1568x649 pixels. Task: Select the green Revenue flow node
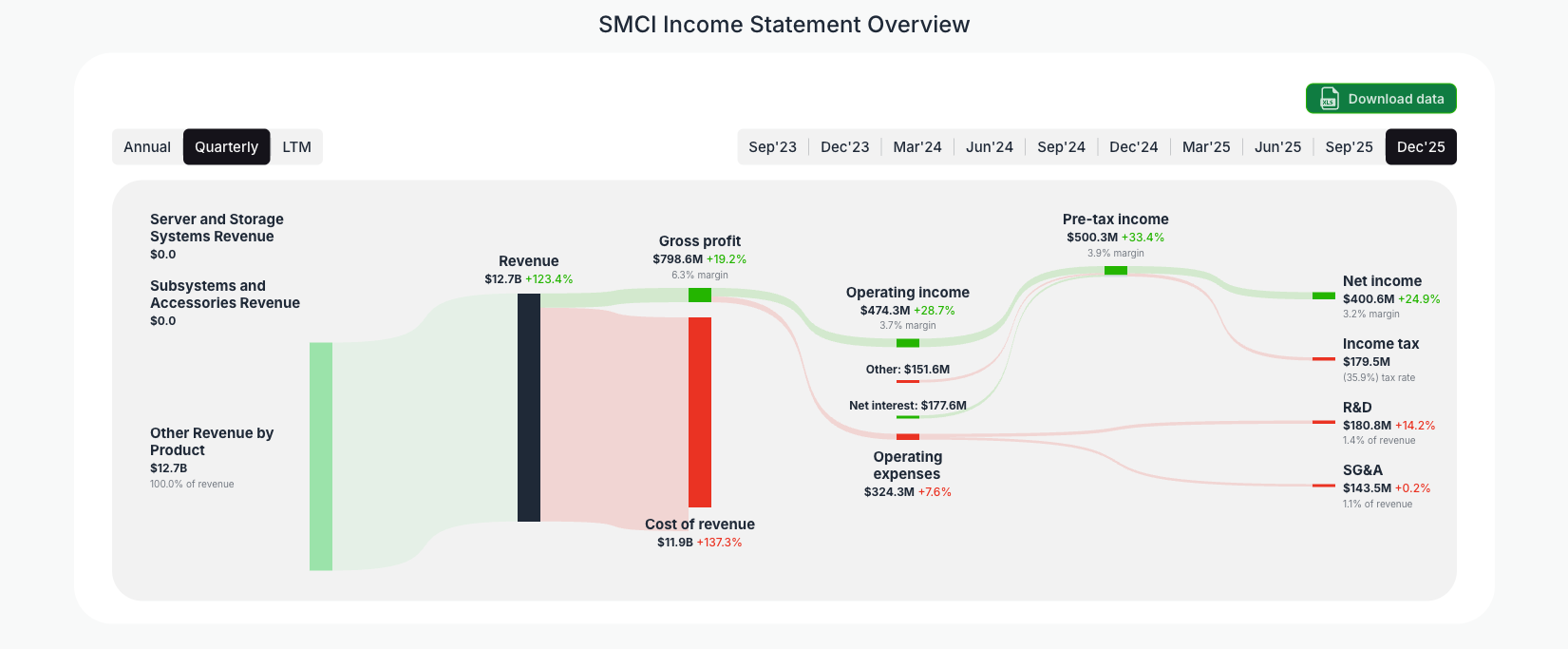coord(320,456)
